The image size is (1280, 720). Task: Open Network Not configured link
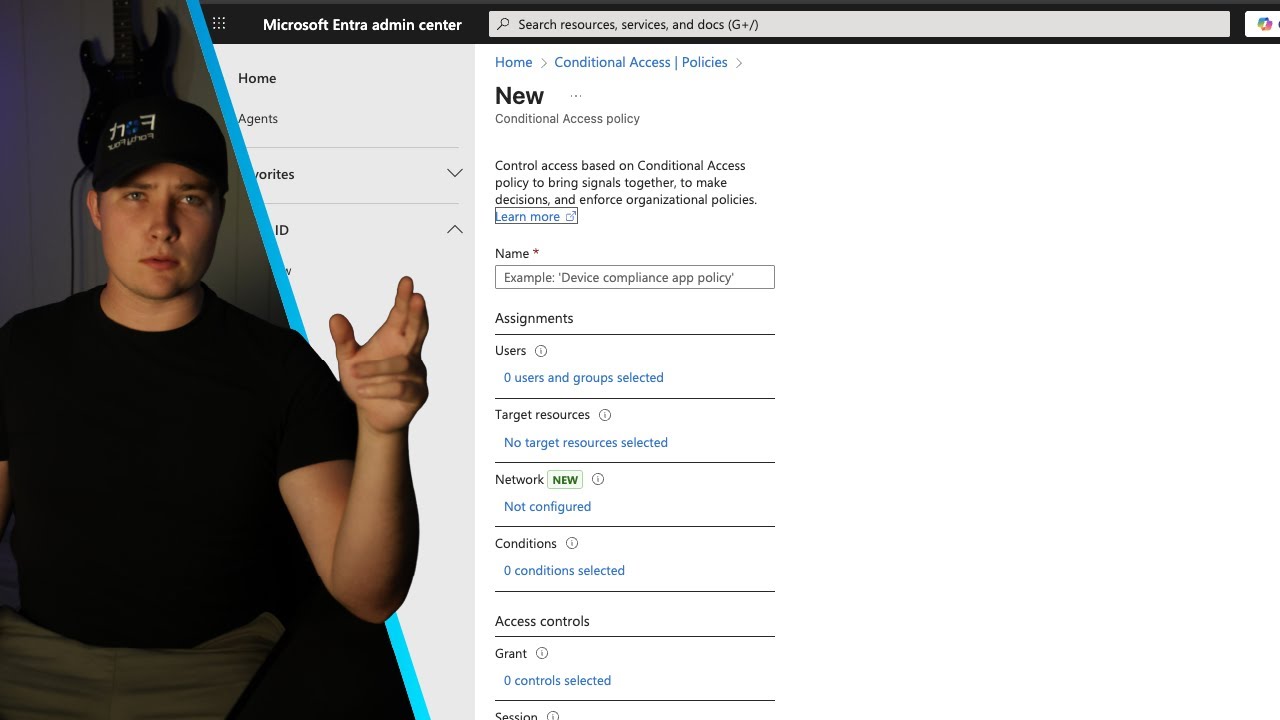click(x=547, y=507)
